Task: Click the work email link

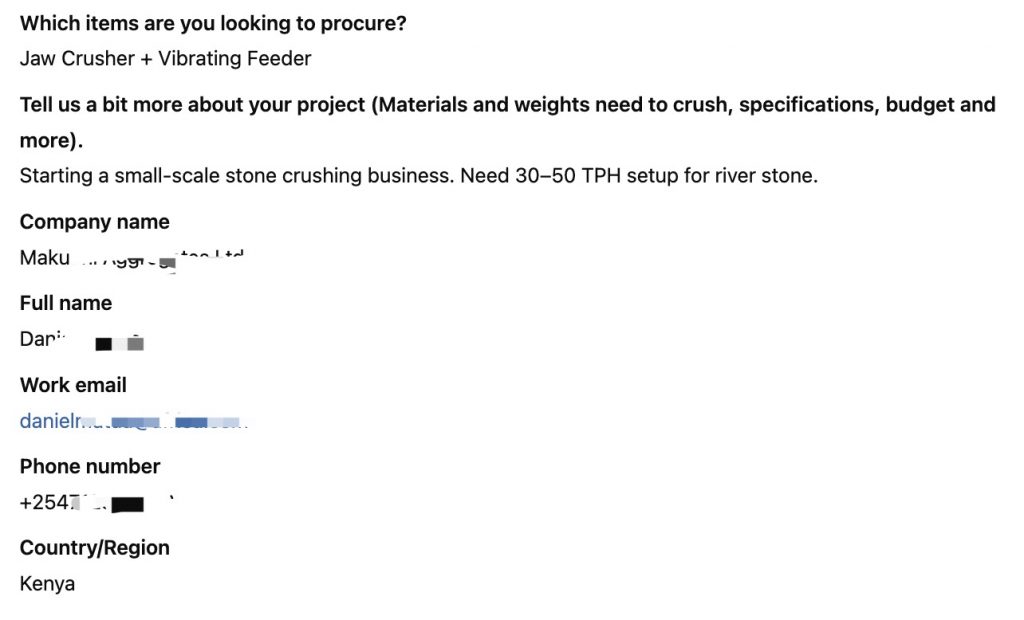Action: pyautogui.click(x=133, y=421)
